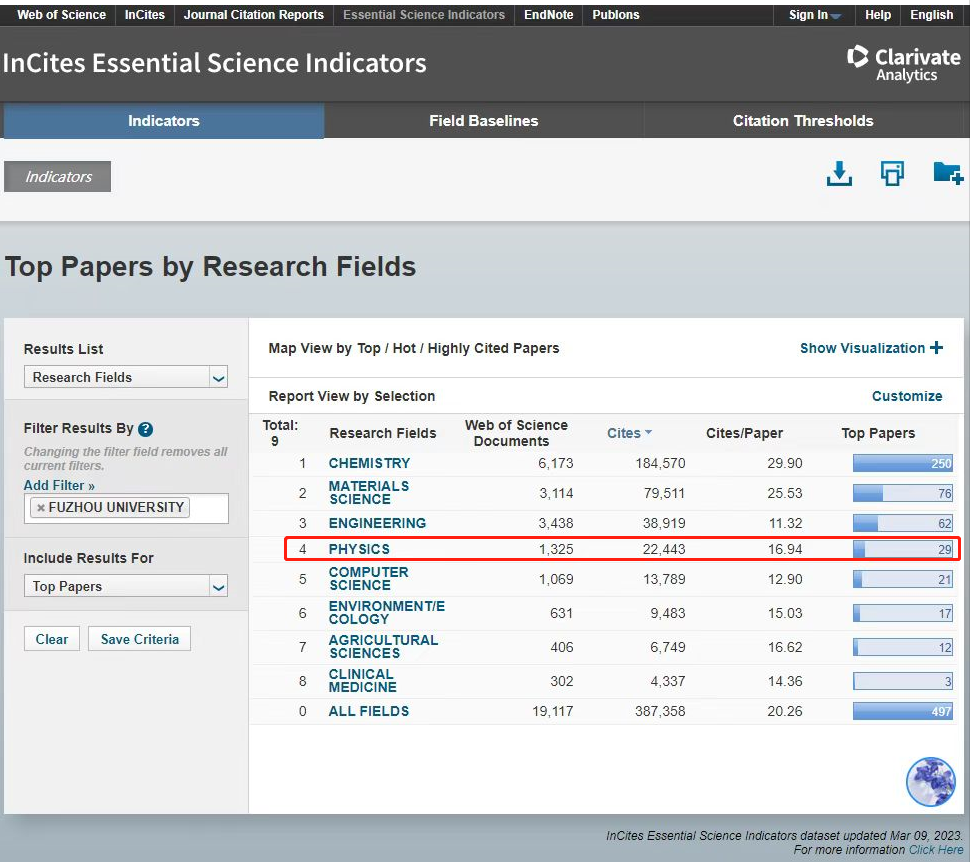Image resolution: width=970 pixels, height=862 pixels.
Task: Click the plus icon beside Show Visualization
Action: tap(936, 348)
